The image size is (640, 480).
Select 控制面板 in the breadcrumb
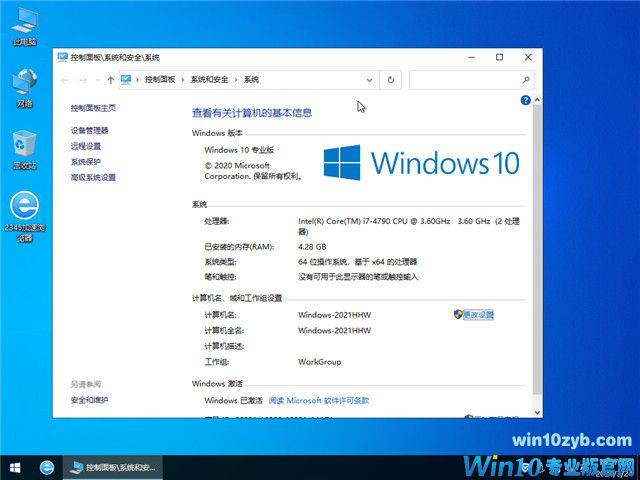coord(160,80)
